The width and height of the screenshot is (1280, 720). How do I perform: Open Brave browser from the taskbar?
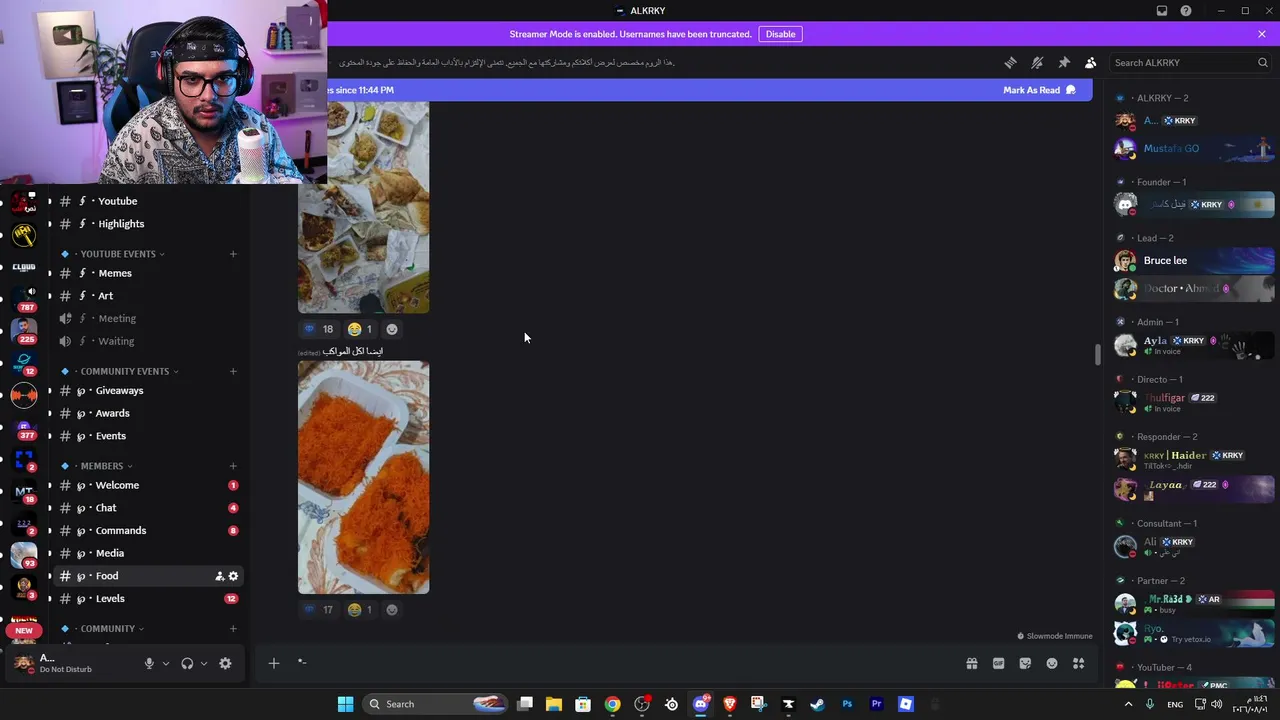click(x=729, y=704)
